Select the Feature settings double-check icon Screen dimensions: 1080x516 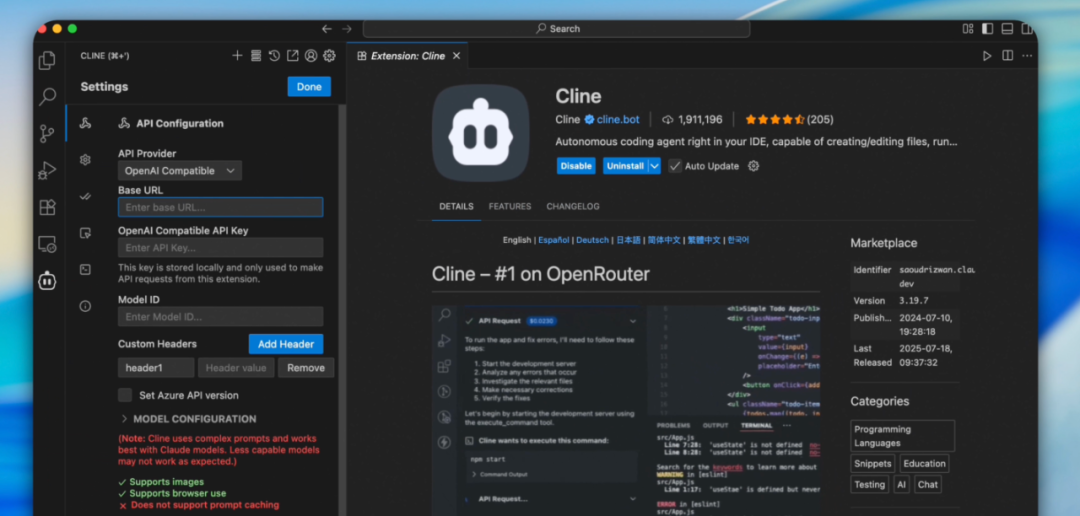coord(85,196)
